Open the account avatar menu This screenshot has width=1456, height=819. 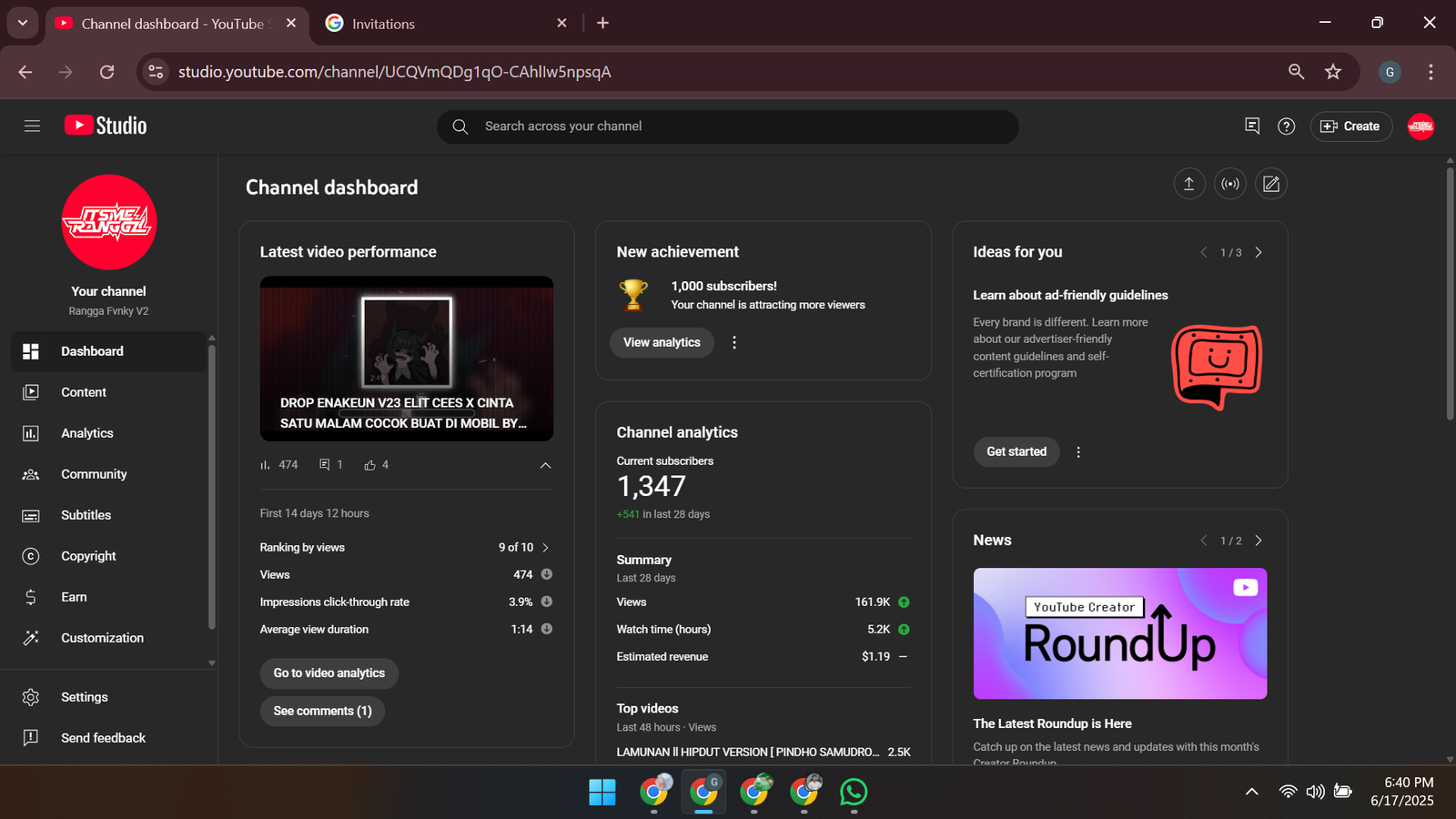tap(1421, 126)
